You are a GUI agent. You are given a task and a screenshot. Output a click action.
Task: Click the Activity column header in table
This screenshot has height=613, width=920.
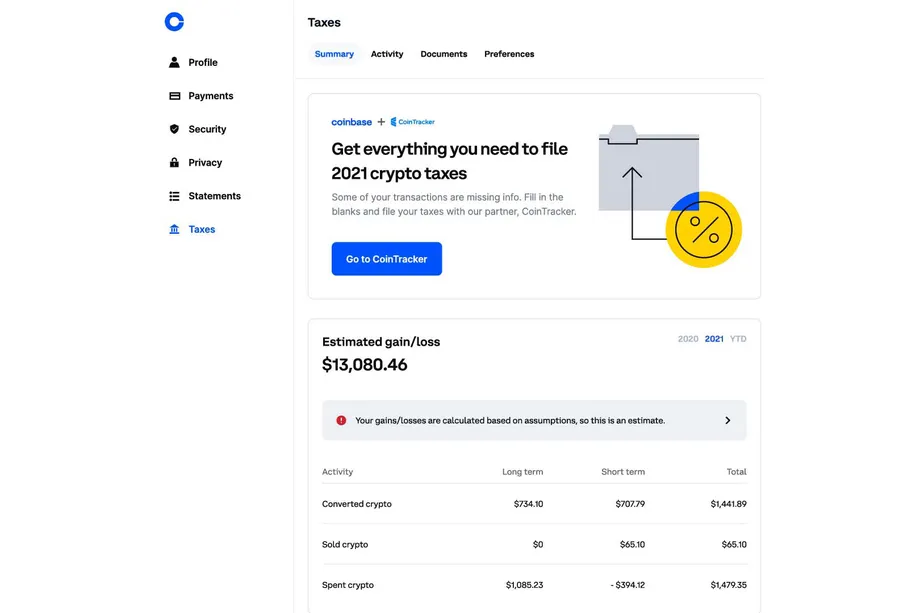click(337, 472)
